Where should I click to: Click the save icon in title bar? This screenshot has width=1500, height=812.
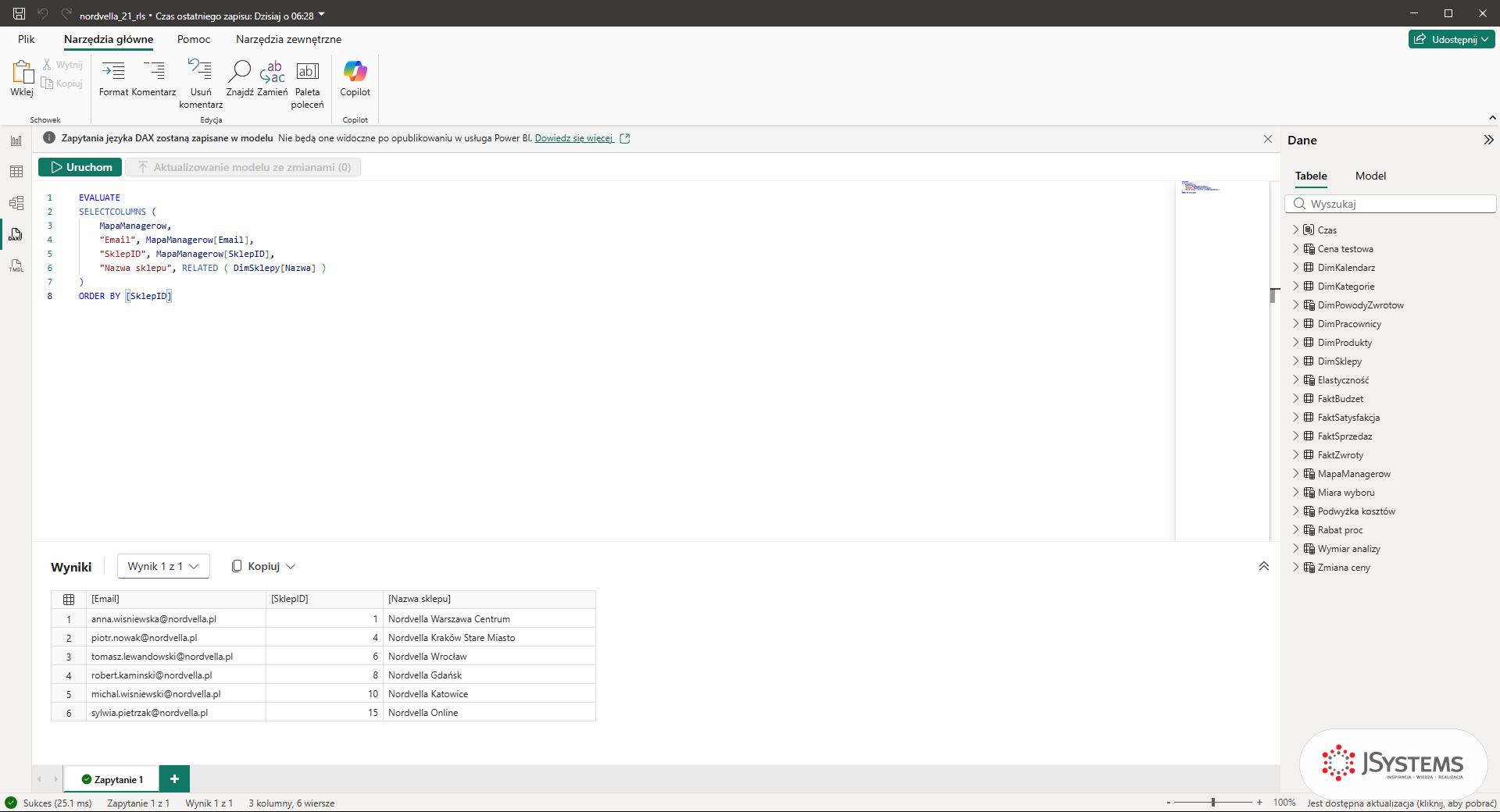click(x=20, y=13)
